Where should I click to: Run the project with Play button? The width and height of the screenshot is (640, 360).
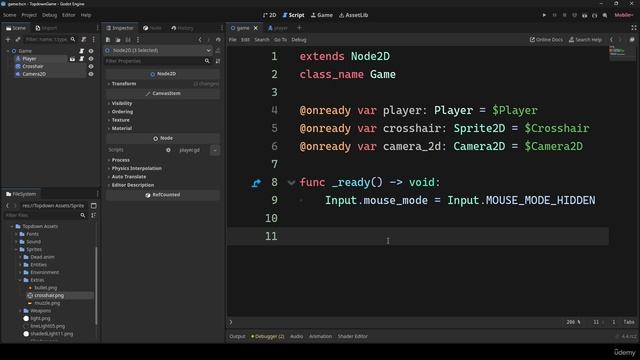(x=544, y=15)
